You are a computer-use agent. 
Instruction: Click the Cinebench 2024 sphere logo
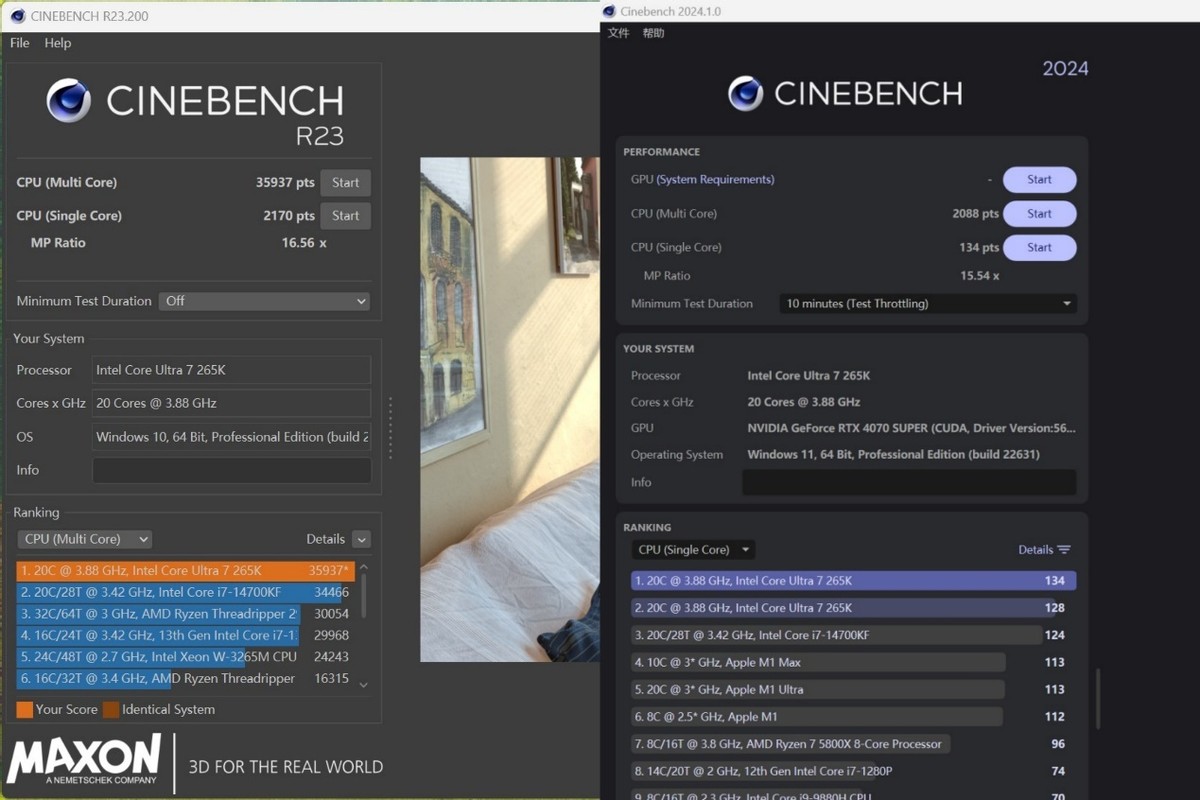745,93
